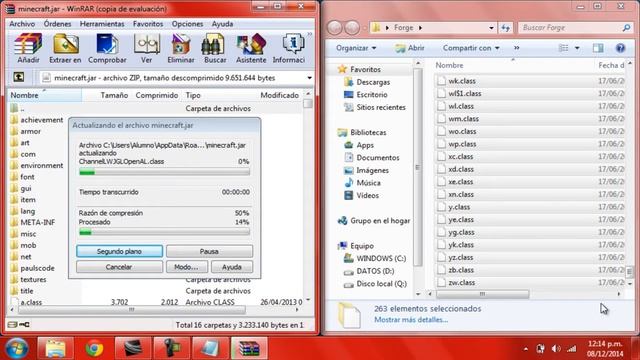640x360 pixels.
Task: Select Grupo en el hogar
Action: (373, 221)
